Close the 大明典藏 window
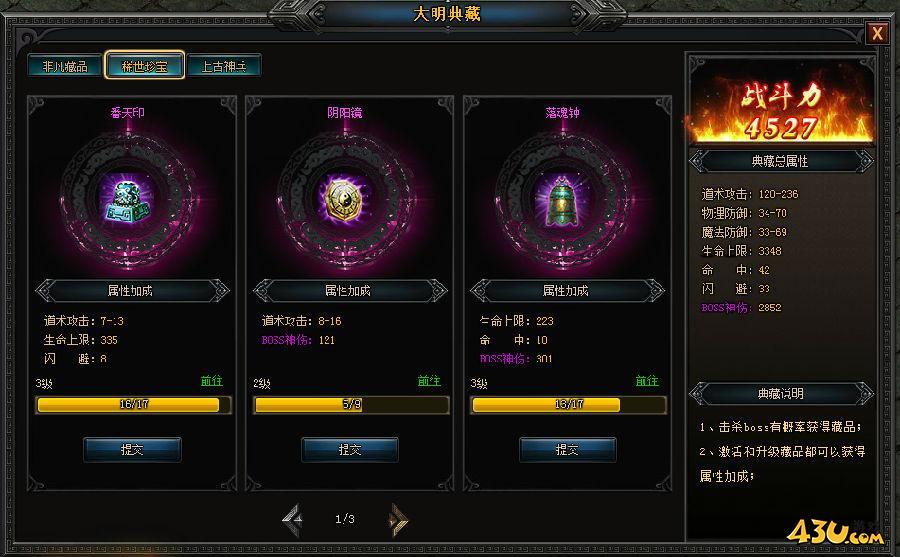 point(877,33)
